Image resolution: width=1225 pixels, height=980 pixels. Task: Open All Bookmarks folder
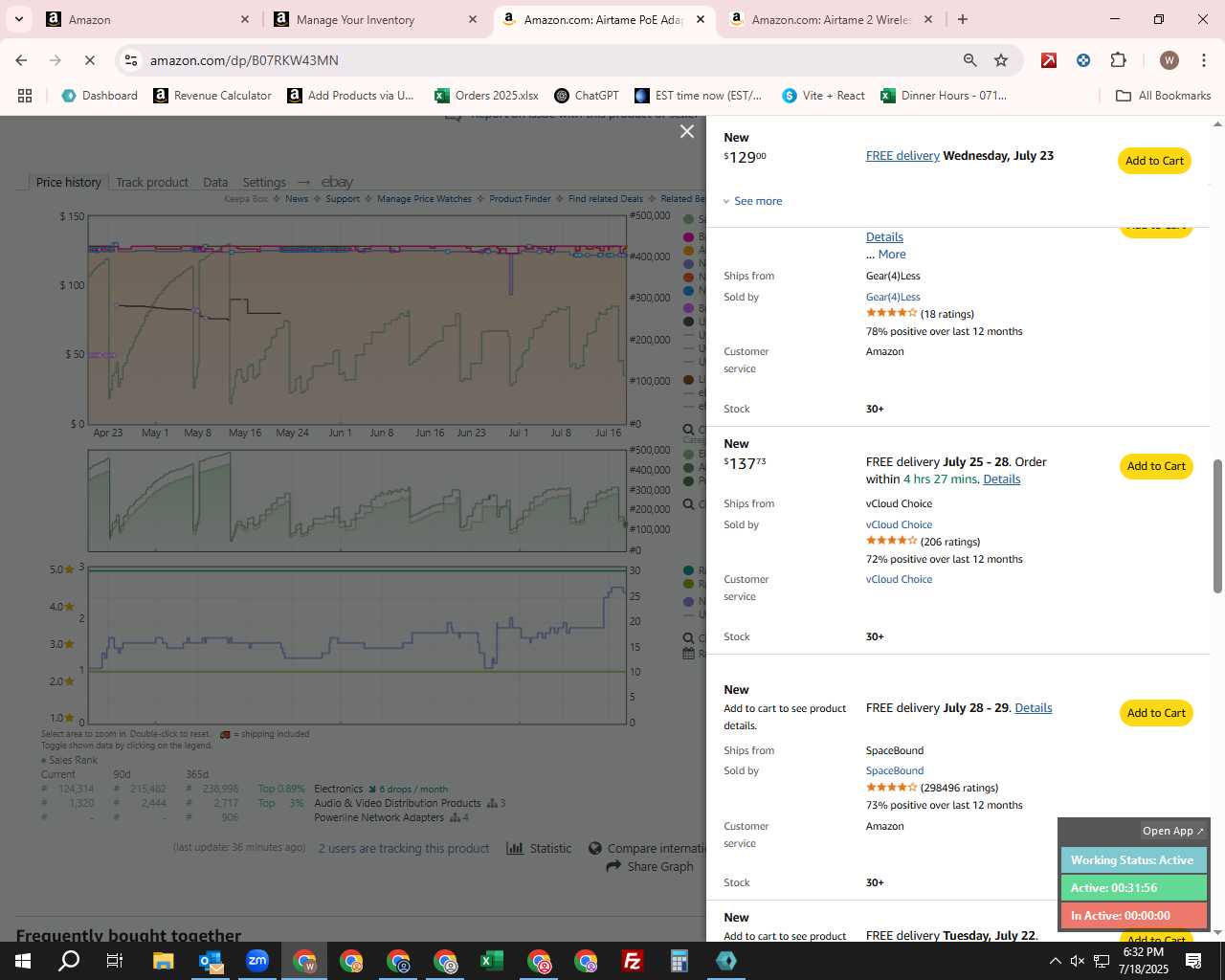pos(1164,96)
